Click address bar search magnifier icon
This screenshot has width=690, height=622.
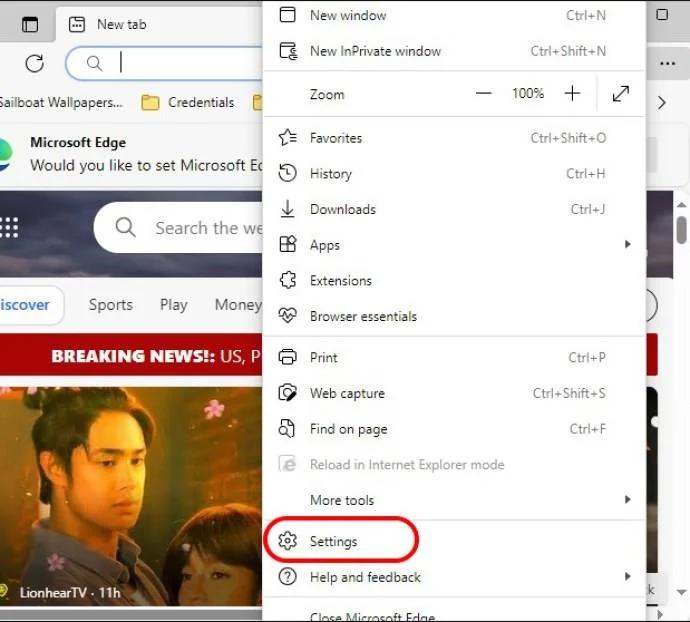click(94, 63)
